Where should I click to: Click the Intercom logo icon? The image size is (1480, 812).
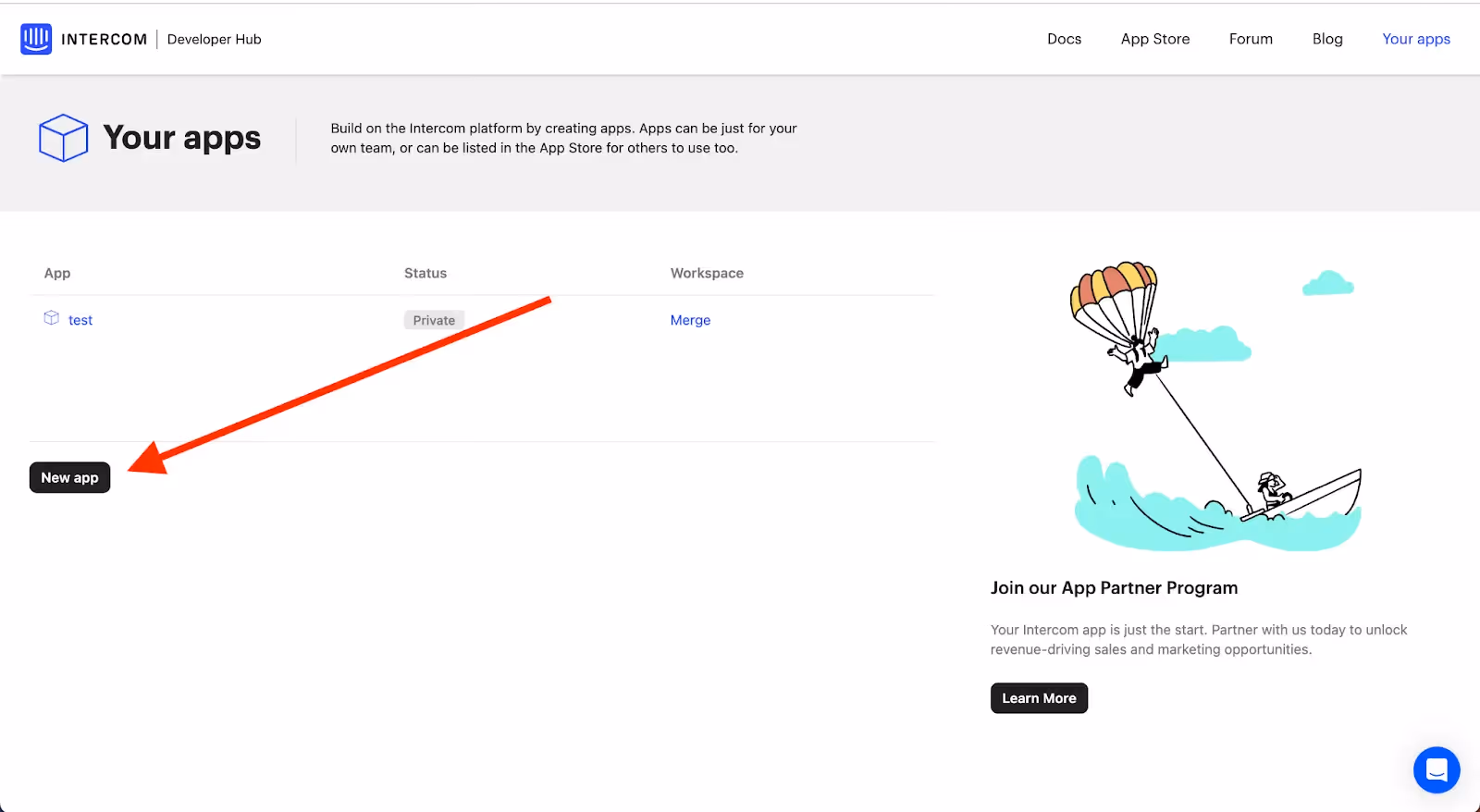coord(36,39)
